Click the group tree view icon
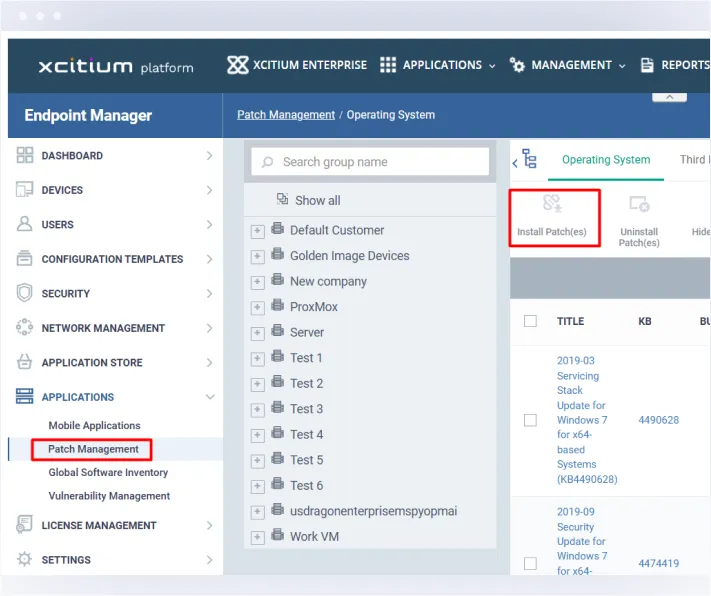This screenshot has height=596, width=711. (529, 160)
